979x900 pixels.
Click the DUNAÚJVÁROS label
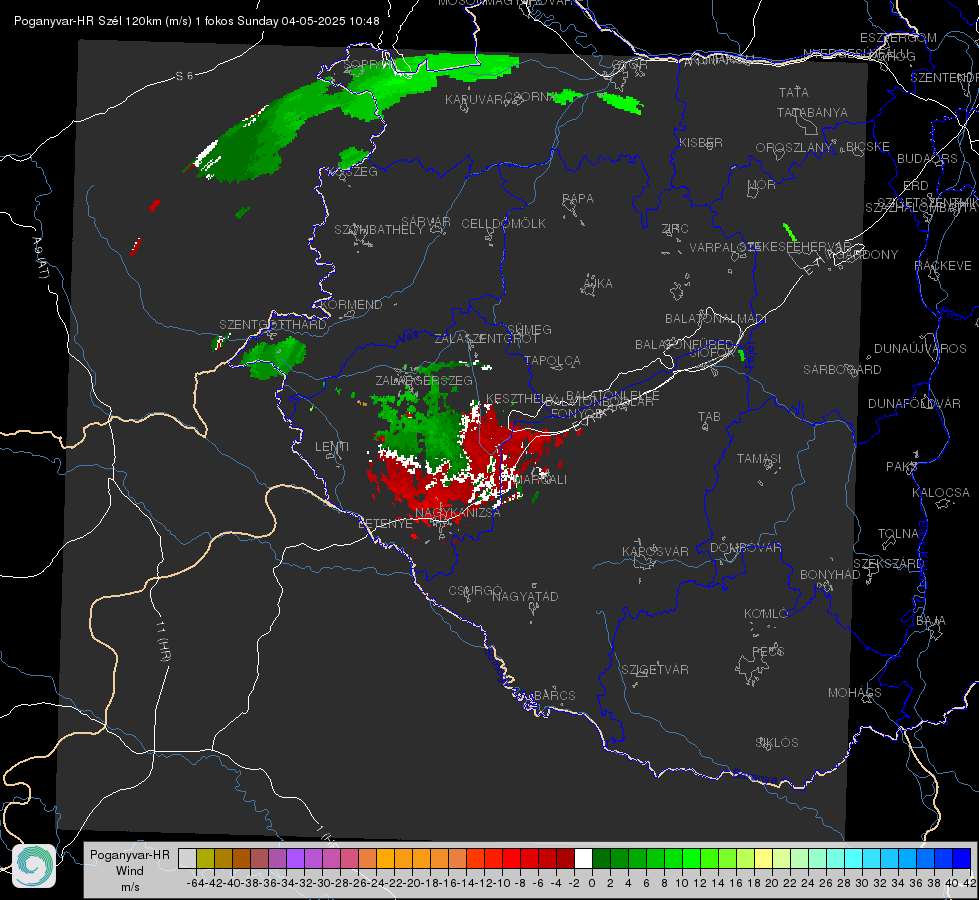(920, 349)
